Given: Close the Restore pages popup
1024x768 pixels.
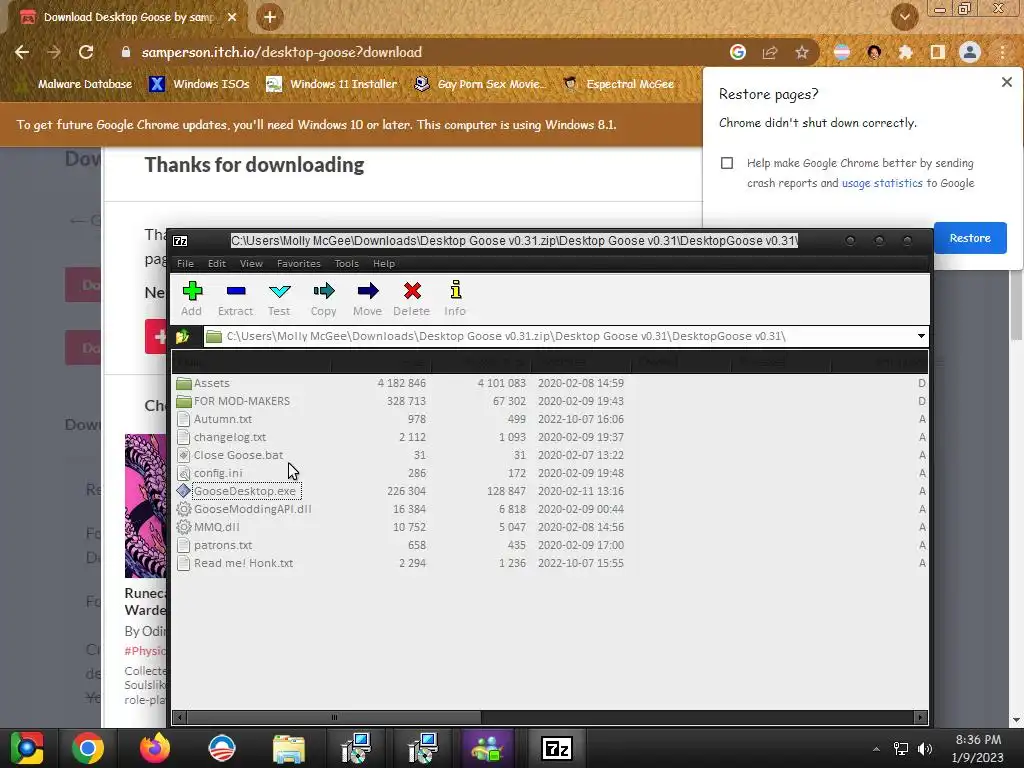Looking at the screenshot, I should (1006, 82).
